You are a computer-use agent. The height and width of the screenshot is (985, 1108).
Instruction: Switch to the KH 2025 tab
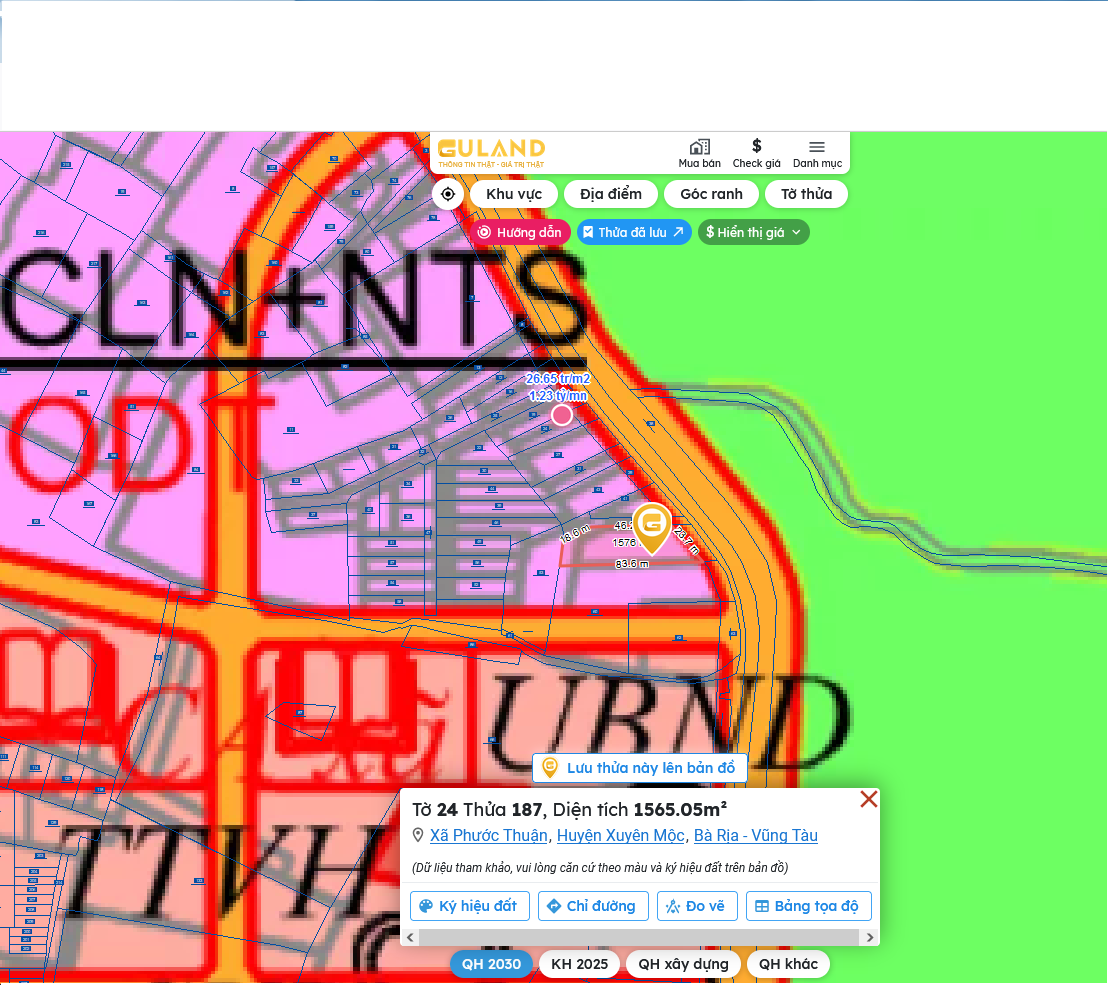[579, 964]
